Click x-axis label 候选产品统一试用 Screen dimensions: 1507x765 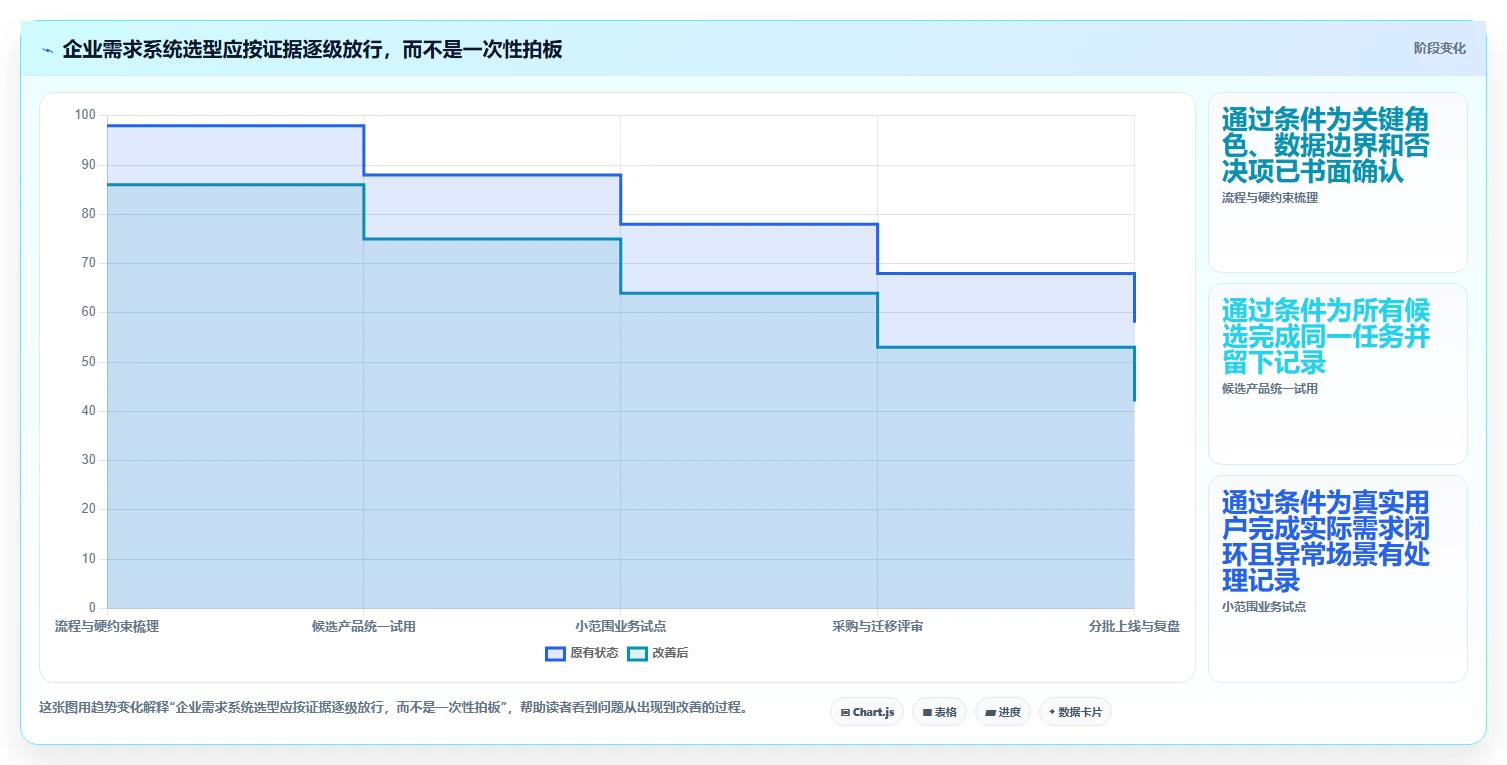364,627
